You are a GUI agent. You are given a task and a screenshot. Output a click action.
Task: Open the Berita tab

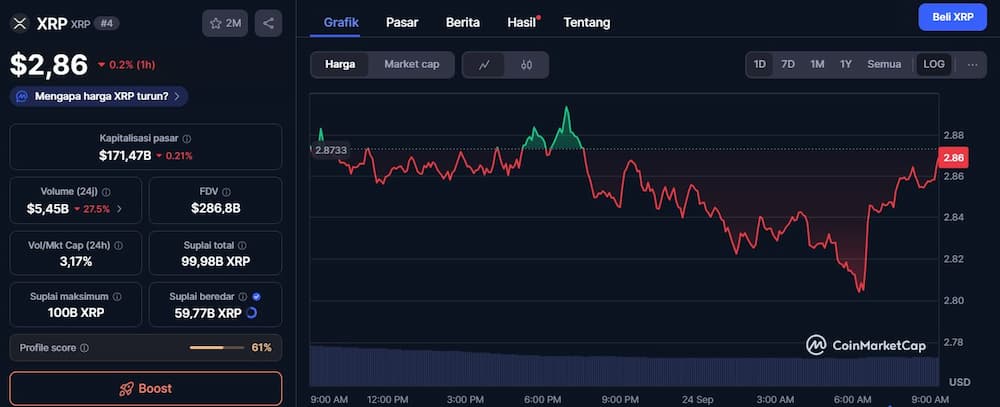point(462,23)
